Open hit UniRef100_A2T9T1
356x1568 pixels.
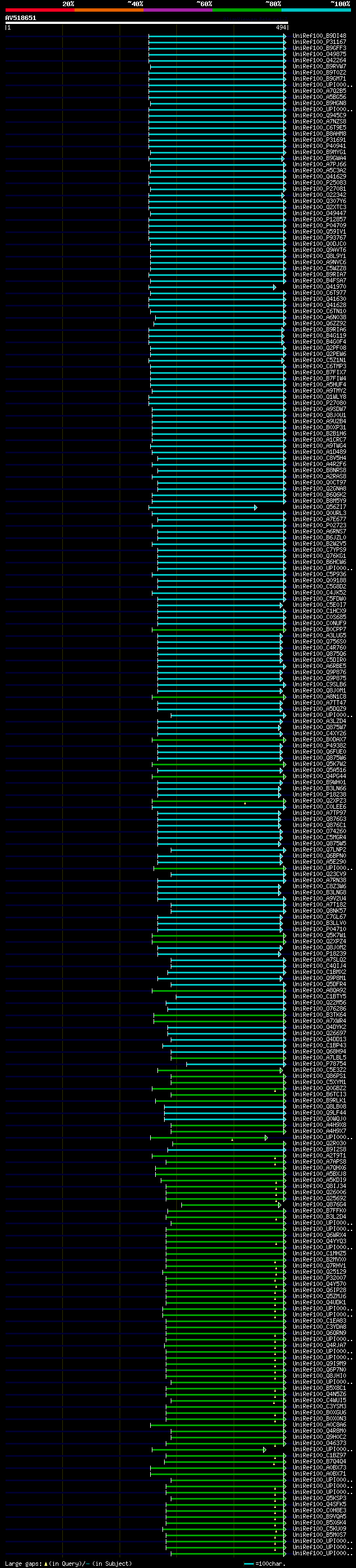319,1156
